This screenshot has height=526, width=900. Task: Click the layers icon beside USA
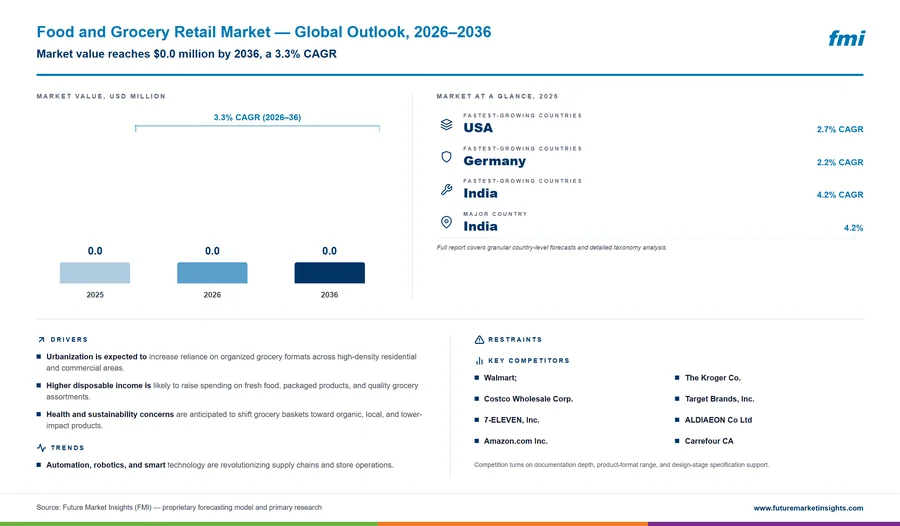point(446,124)
